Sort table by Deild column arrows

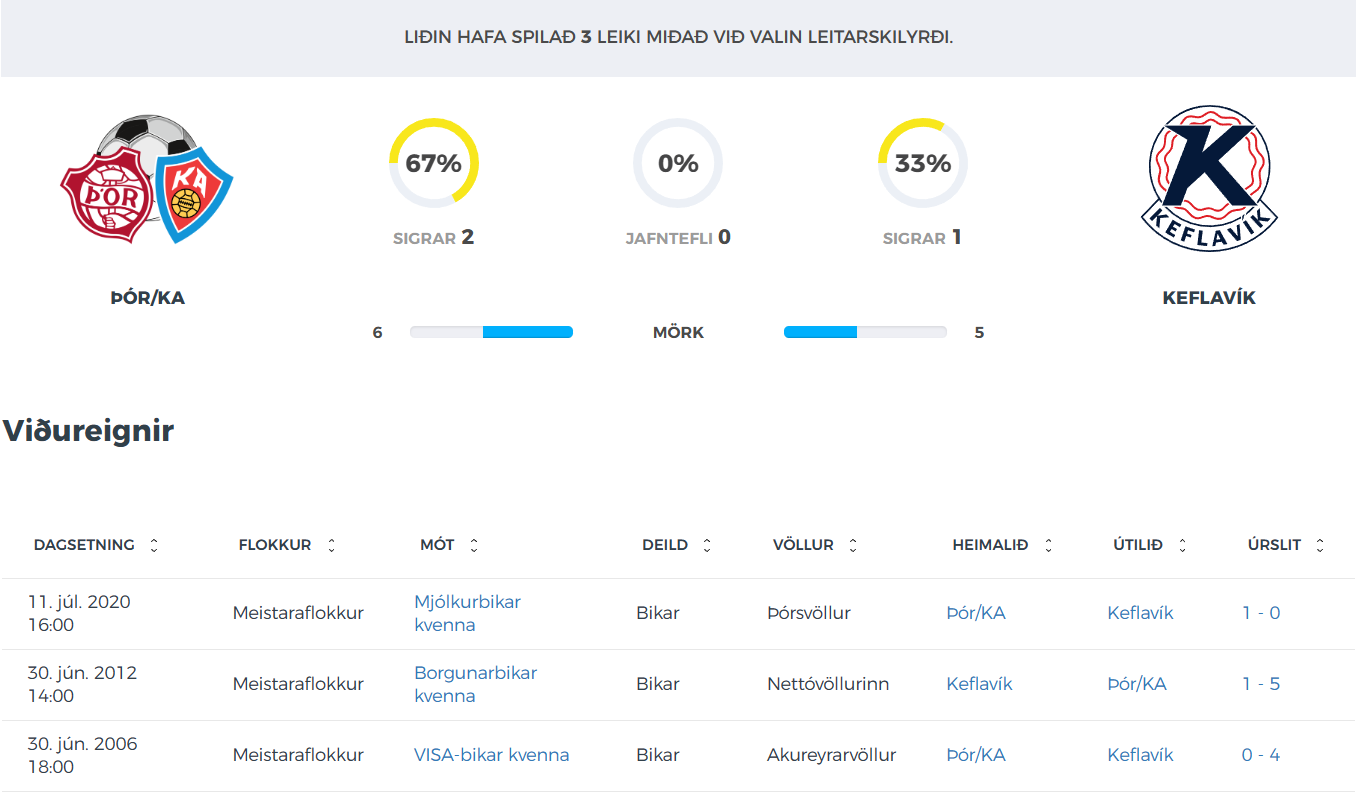[x=707, y=545]
